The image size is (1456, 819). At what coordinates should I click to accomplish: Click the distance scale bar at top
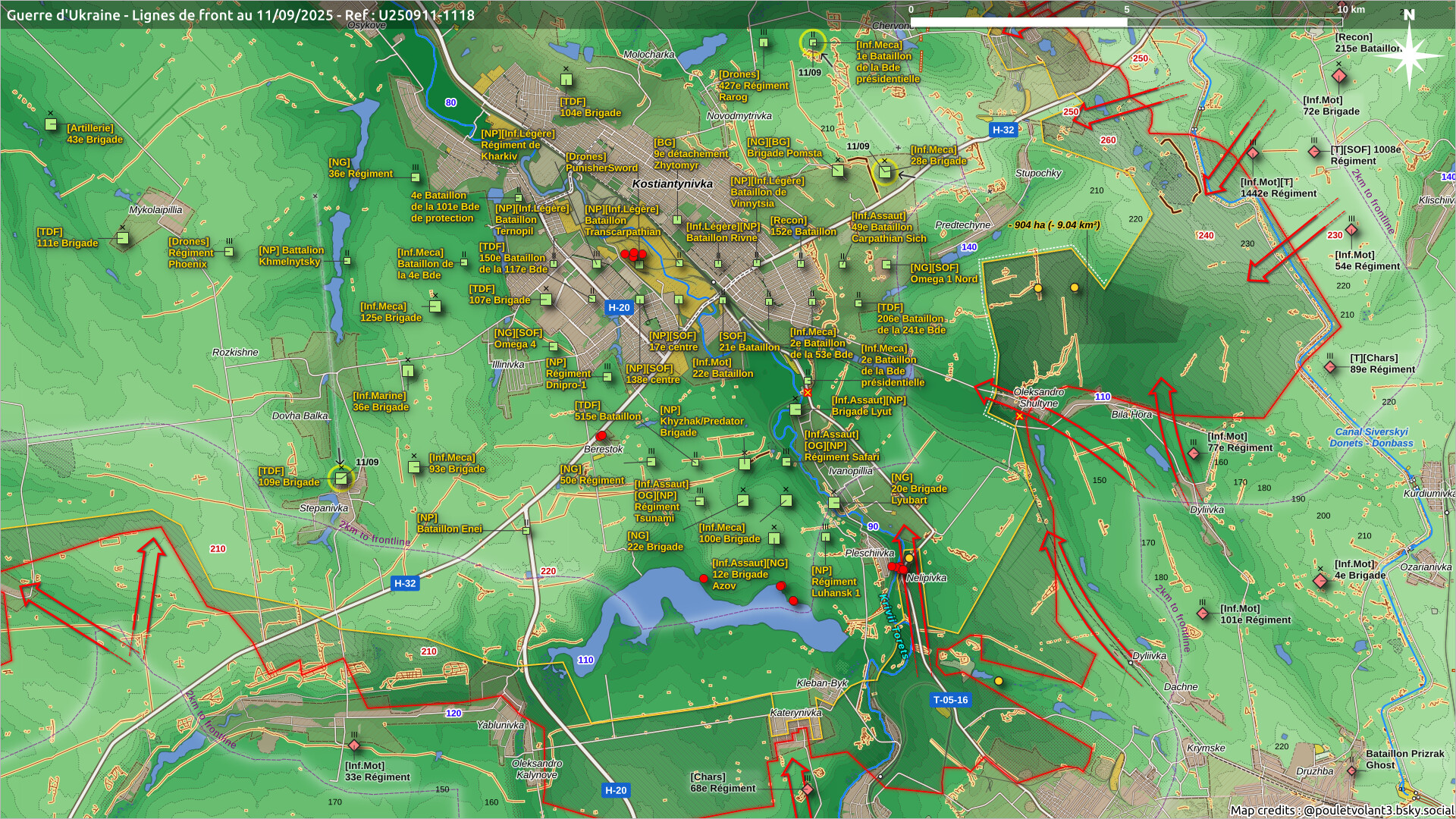[1125, 22]
